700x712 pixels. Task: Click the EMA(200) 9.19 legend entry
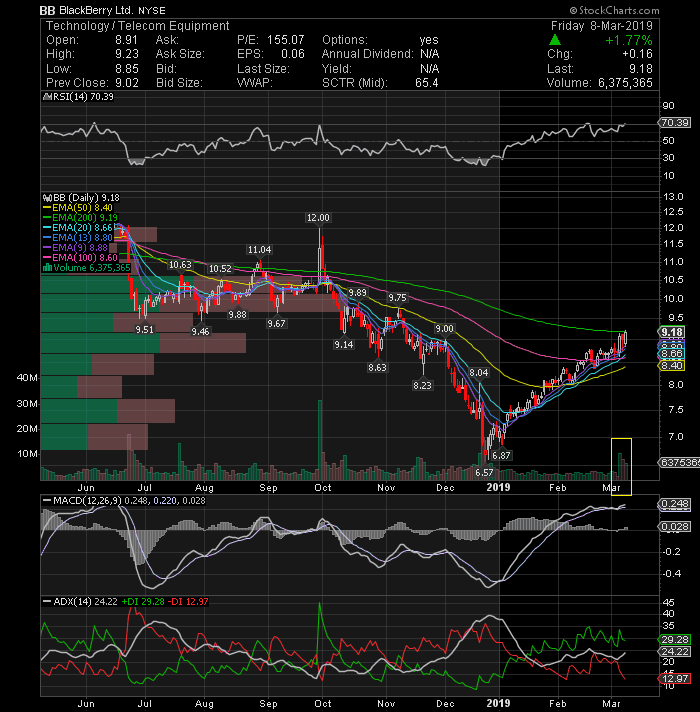[80, 218]
